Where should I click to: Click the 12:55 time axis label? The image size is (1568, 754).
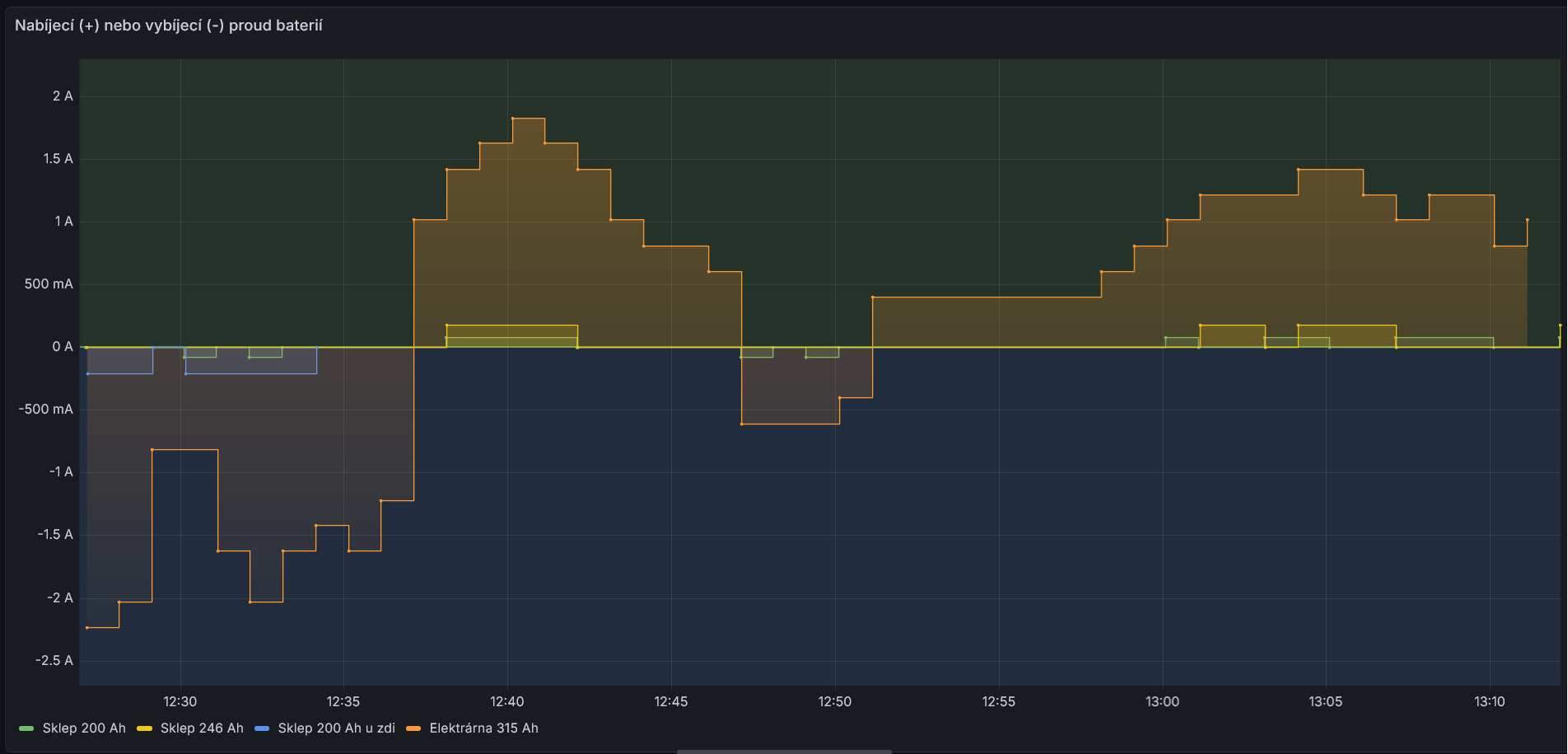point(998,702)
